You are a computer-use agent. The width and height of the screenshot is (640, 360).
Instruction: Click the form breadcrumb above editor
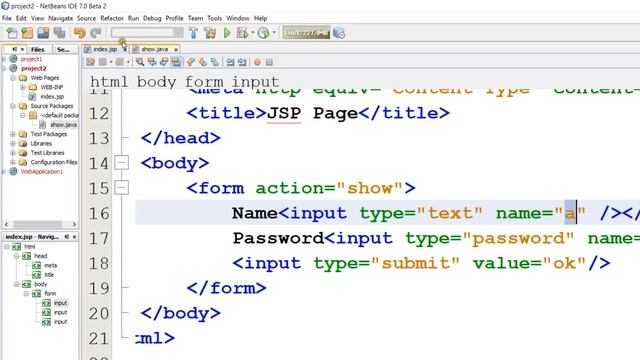tap(204, 82)
